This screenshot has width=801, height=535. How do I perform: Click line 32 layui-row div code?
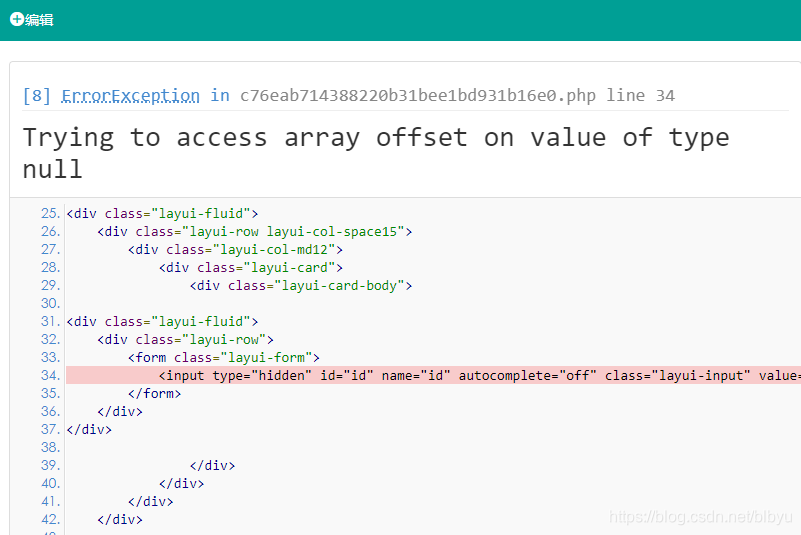click(x=185, y=339)
